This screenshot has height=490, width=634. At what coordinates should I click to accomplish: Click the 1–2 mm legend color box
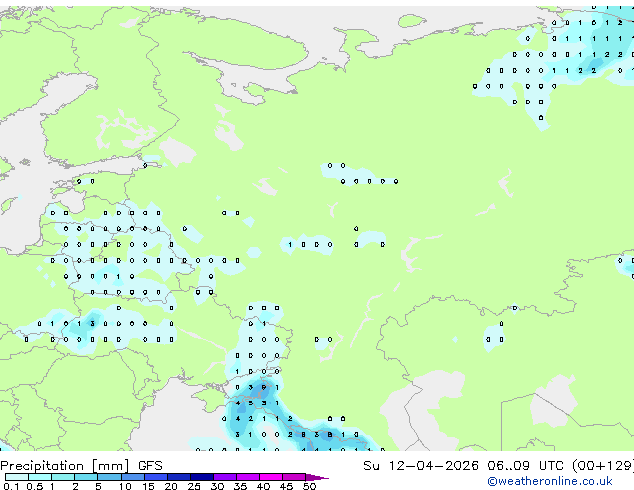63,477
